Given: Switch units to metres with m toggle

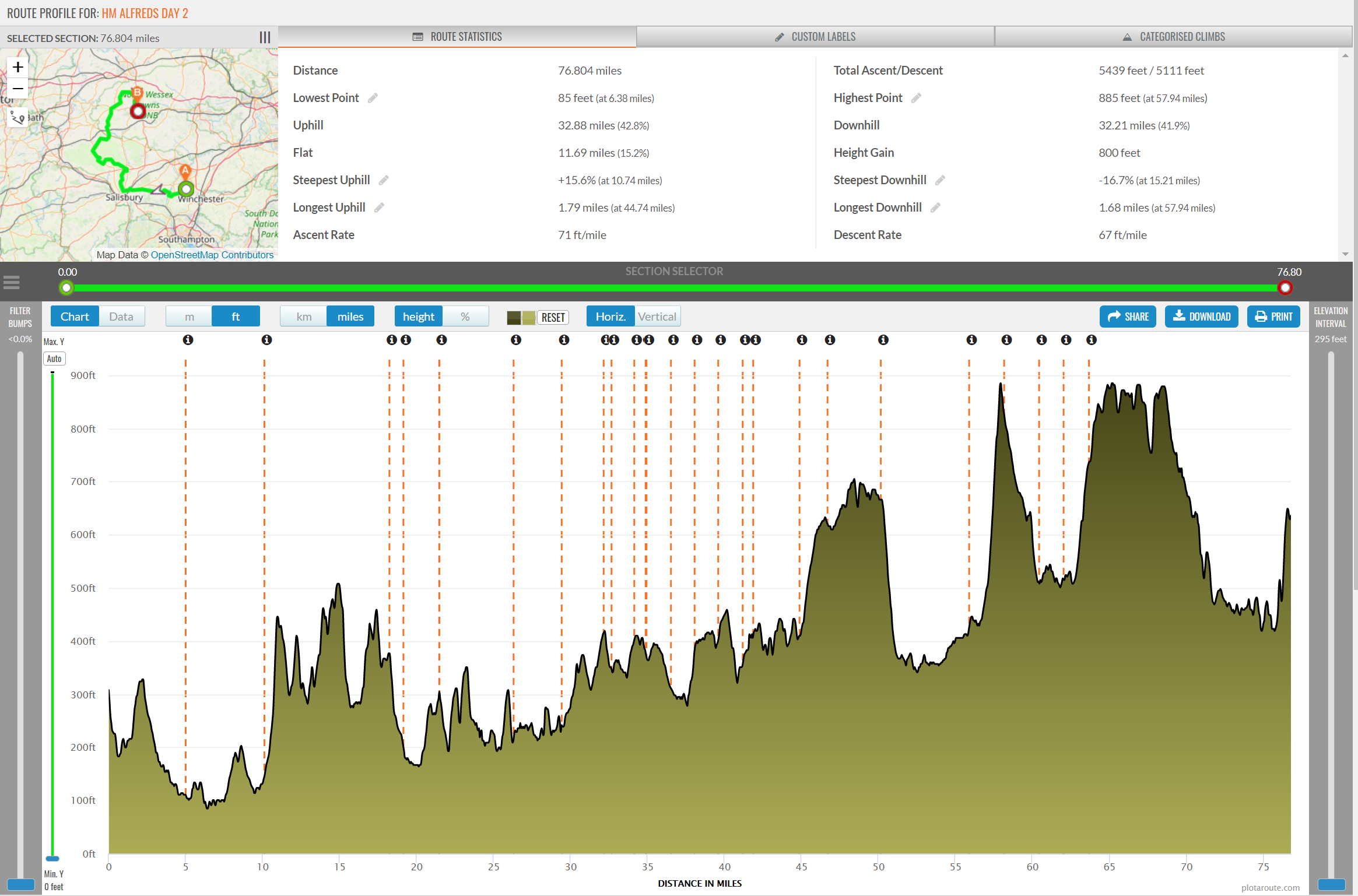Looking at the screenshot, I should click(x=189, y=317).
